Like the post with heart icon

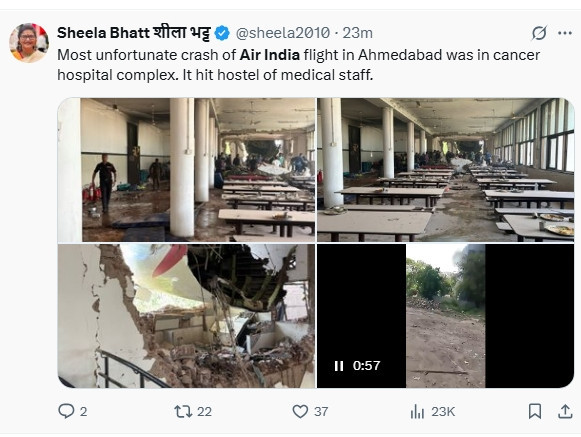pos(300,411)
